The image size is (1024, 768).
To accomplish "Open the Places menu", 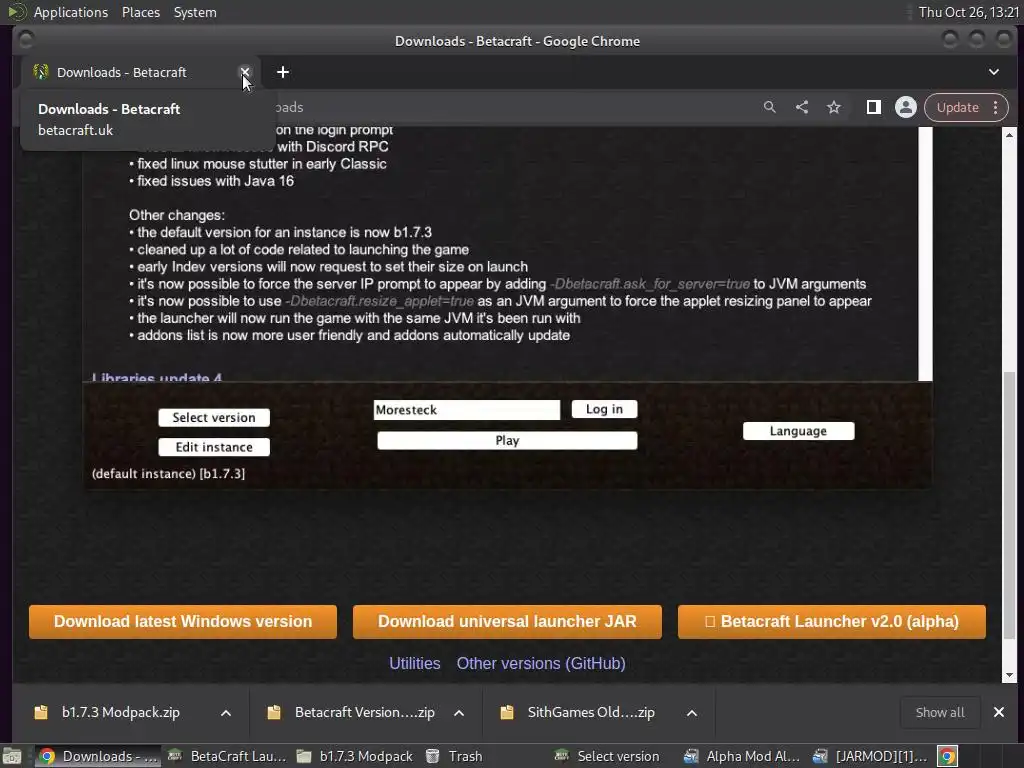I will coord(141,12).
